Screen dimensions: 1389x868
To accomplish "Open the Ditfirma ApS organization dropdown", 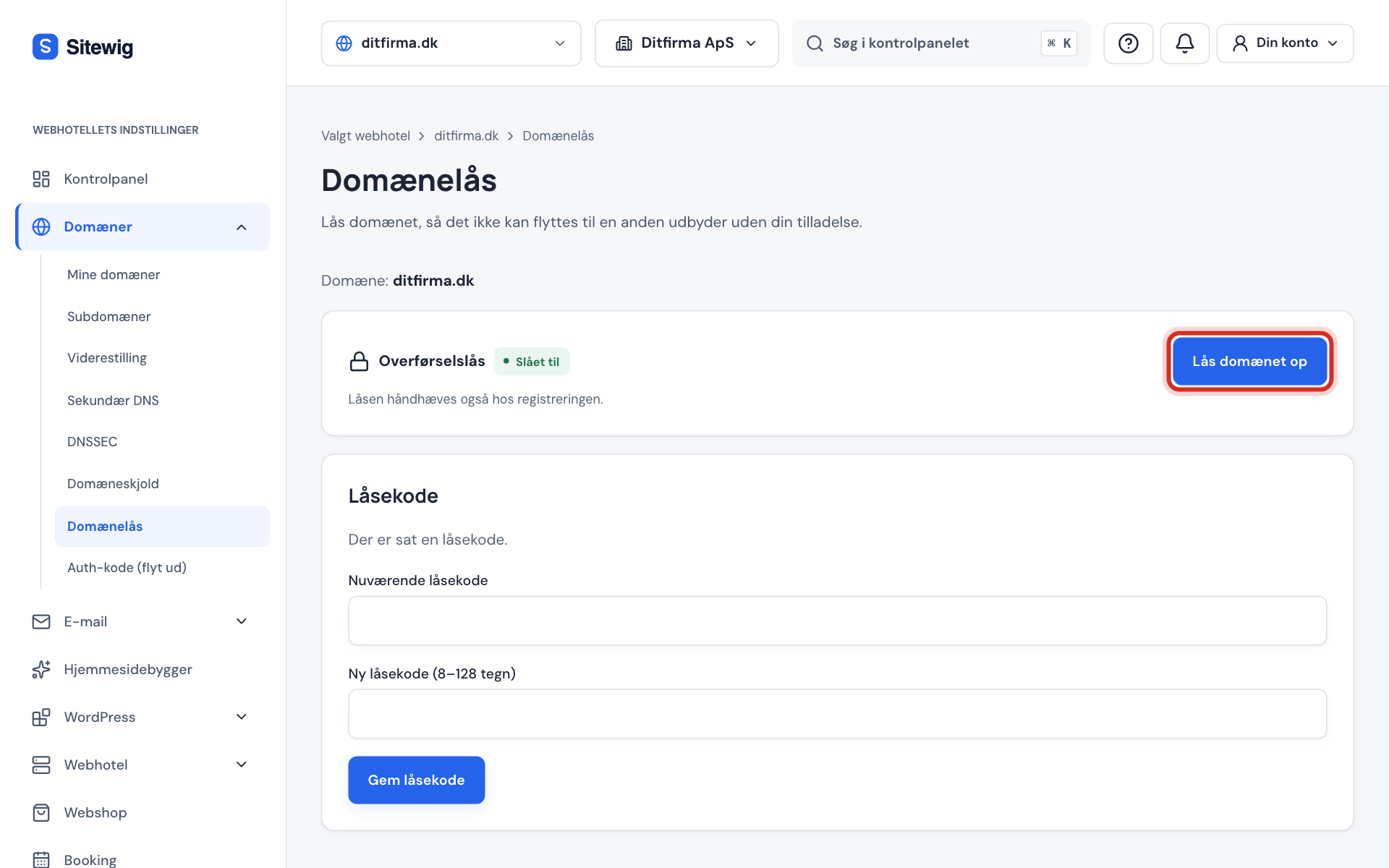I will click(x=686, y=43).
